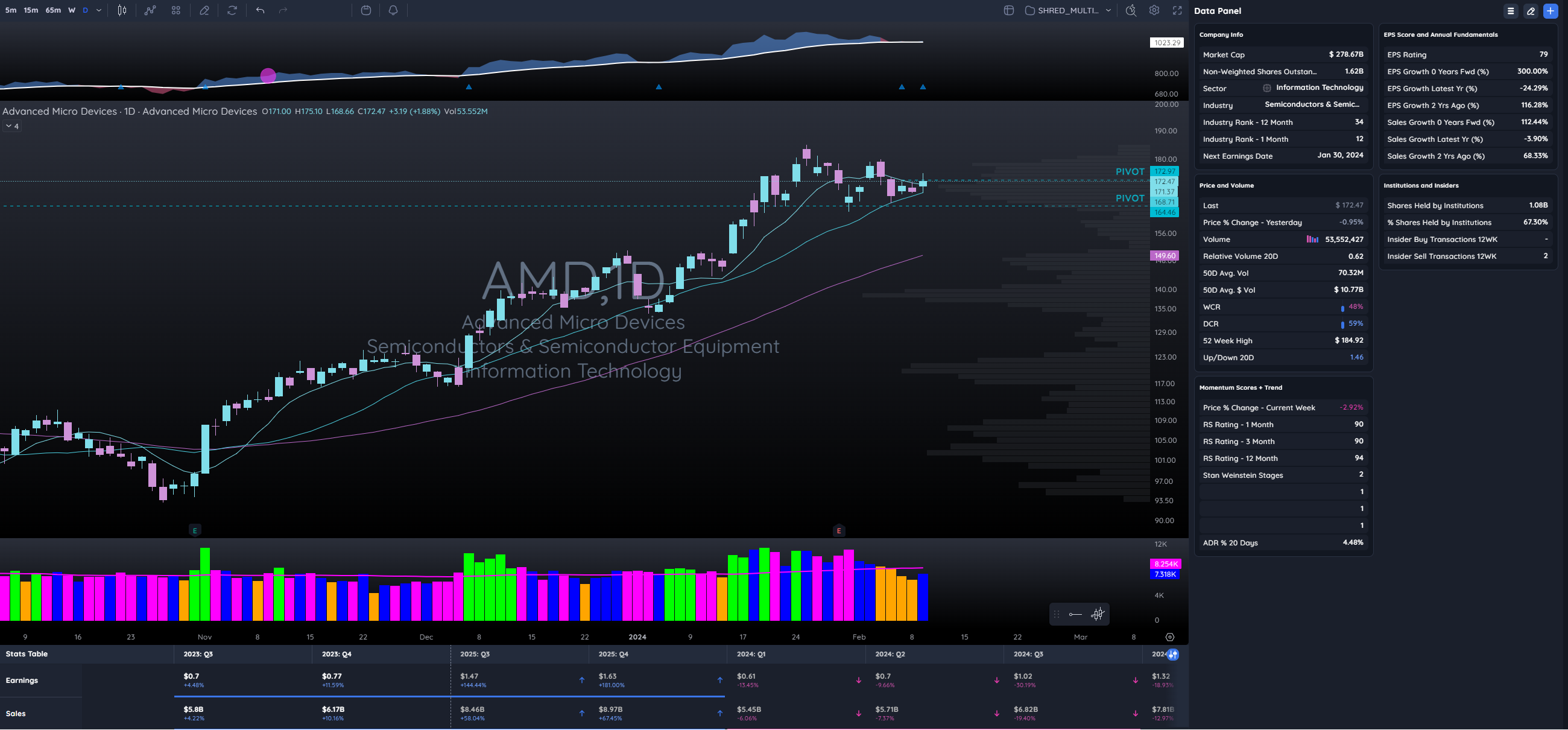Toggle the layout panel icon beside SHRED_MULTI

(x=1008, y=10)
